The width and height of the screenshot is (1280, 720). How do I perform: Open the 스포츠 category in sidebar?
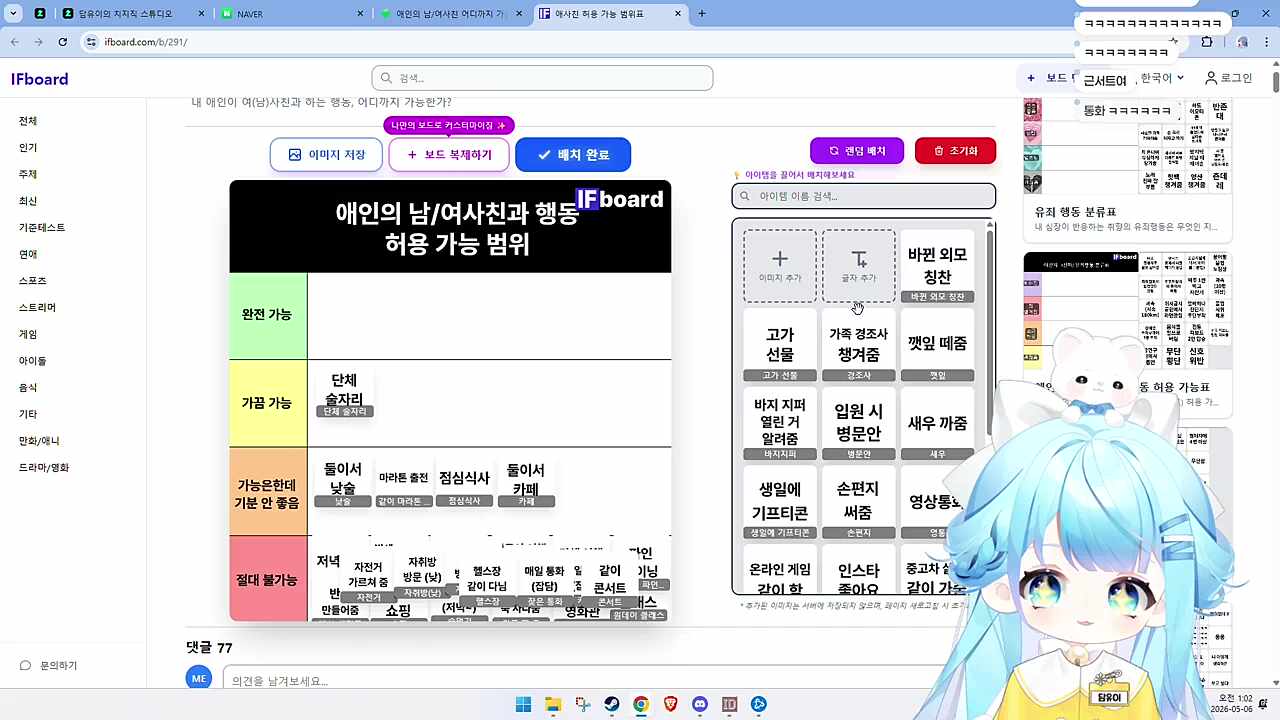click(33, 281)
